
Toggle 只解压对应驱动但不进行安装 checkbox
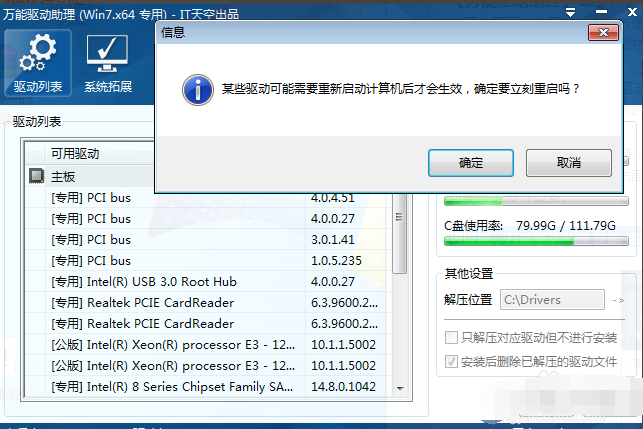(451, 338)
